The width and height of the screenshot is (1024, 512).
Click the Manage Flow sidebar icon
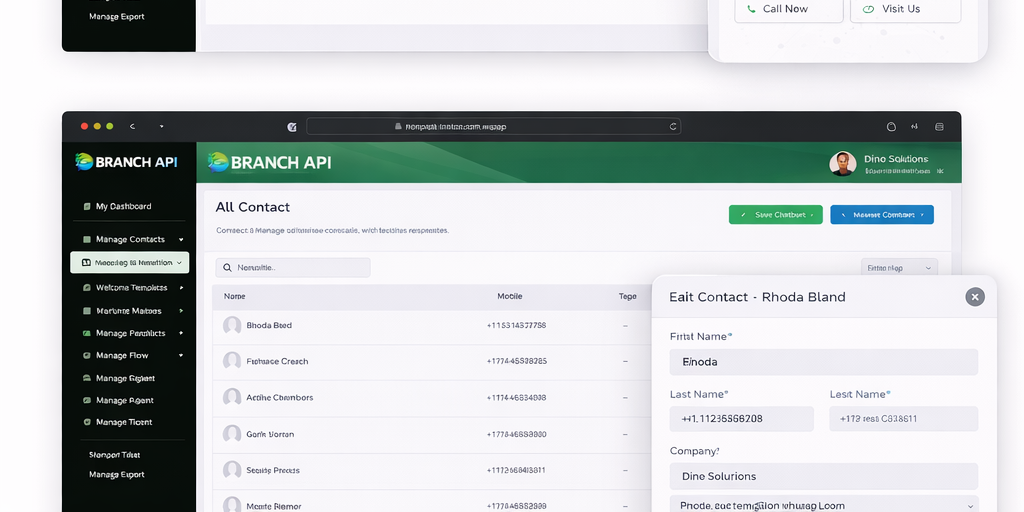coord(87,356)
